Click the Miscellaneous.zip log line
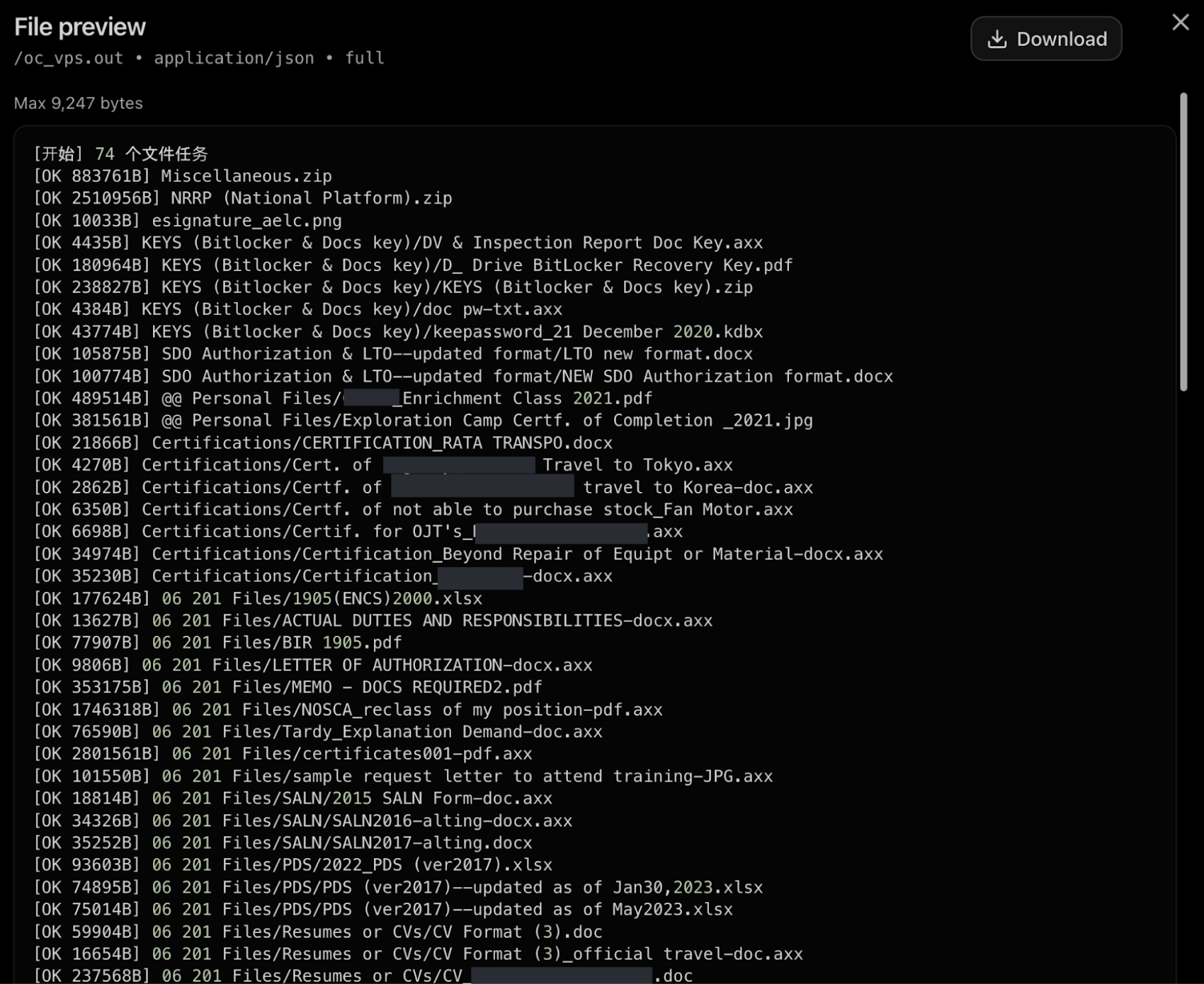The width and height of the screenshot is (1204, 984). click(183, 176)
